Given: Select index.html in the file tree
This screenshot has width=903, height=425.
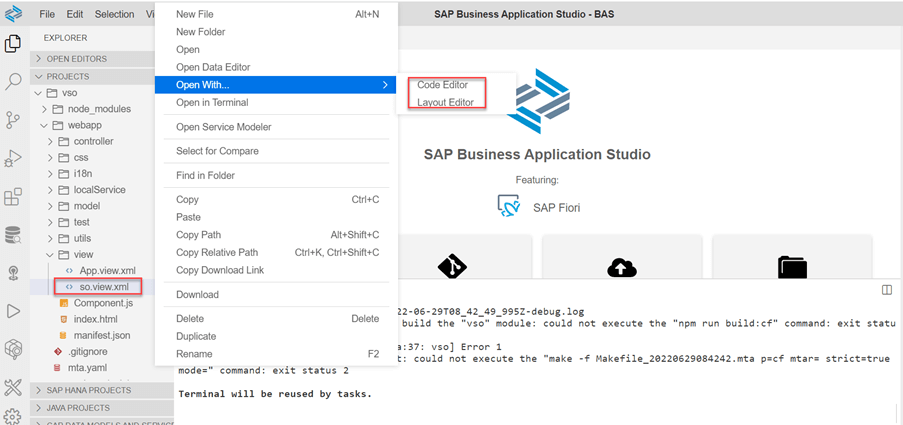Looking at the screenshot, I should coord(96,318).
